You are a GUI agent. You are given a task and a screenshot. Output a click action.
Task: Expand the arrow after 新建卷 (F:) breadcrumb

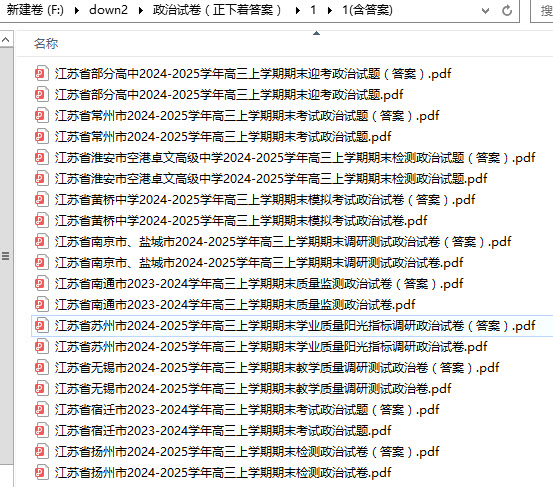77,11
